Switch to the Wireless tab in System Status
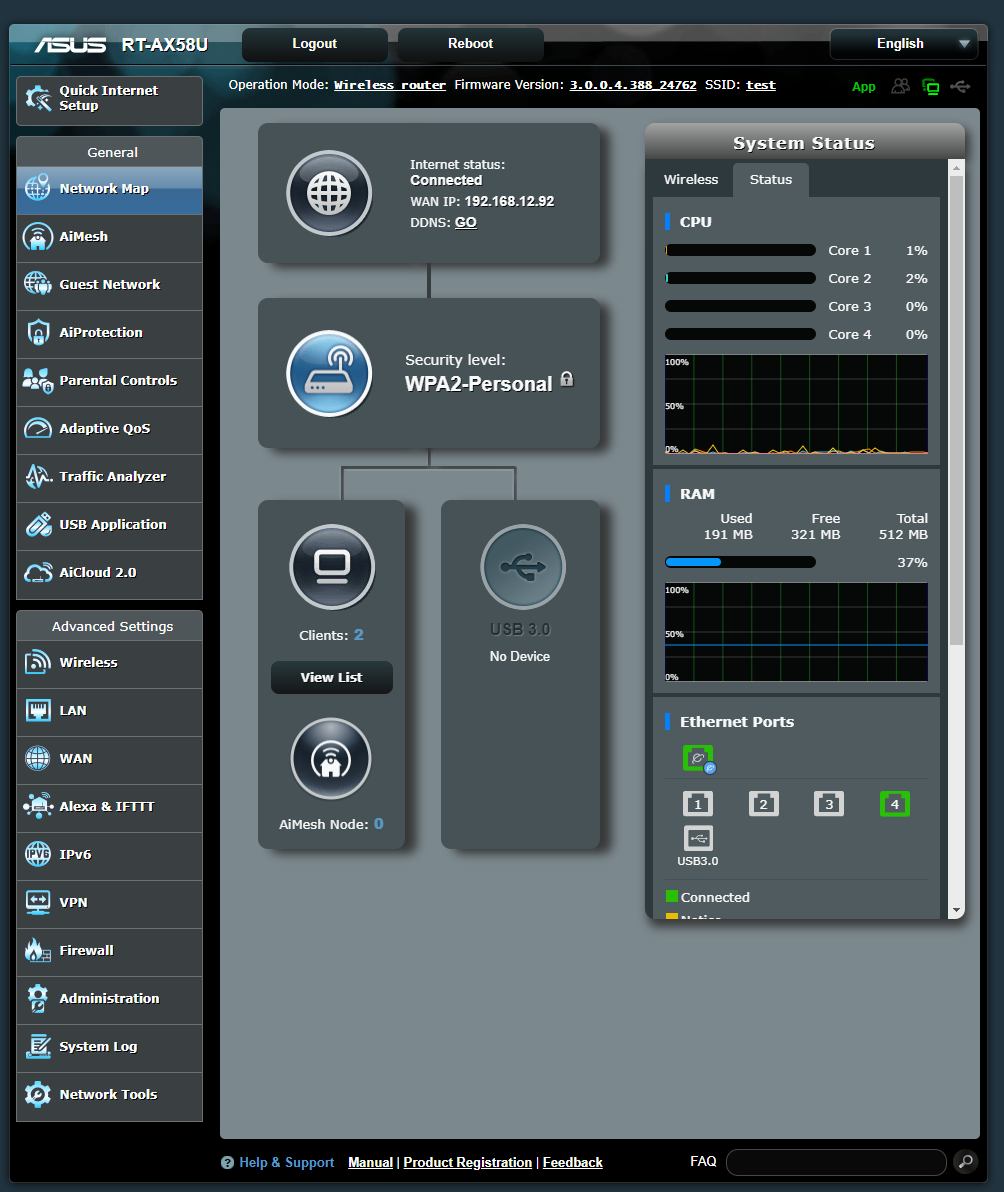The image size is (1004, 1192). 691,179
